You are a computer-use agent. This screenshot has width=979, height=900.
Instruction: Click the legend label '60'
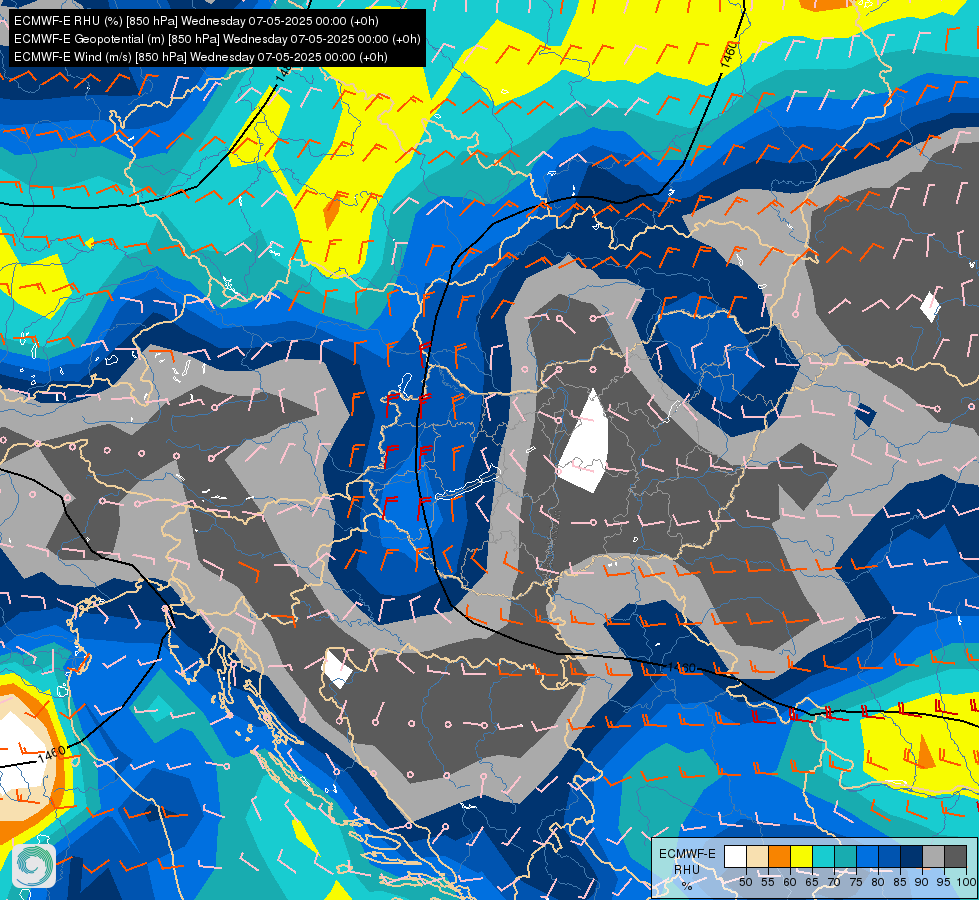point(790,882)
